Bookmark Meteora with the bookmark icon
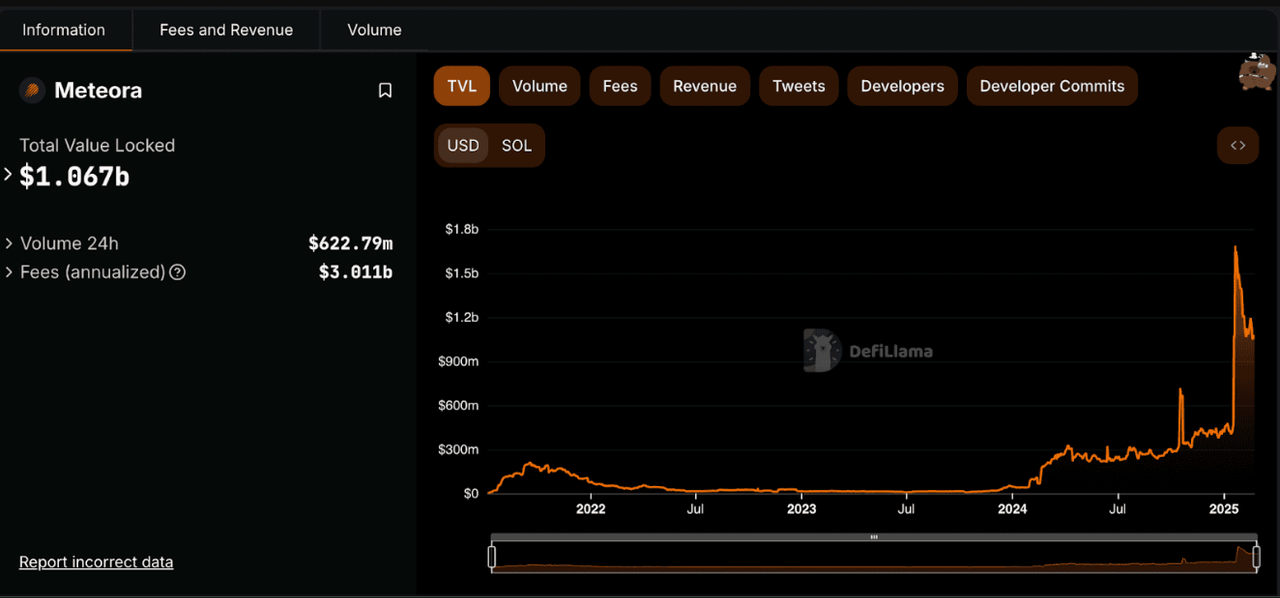1280x598 pixels. tap(385, 91)
